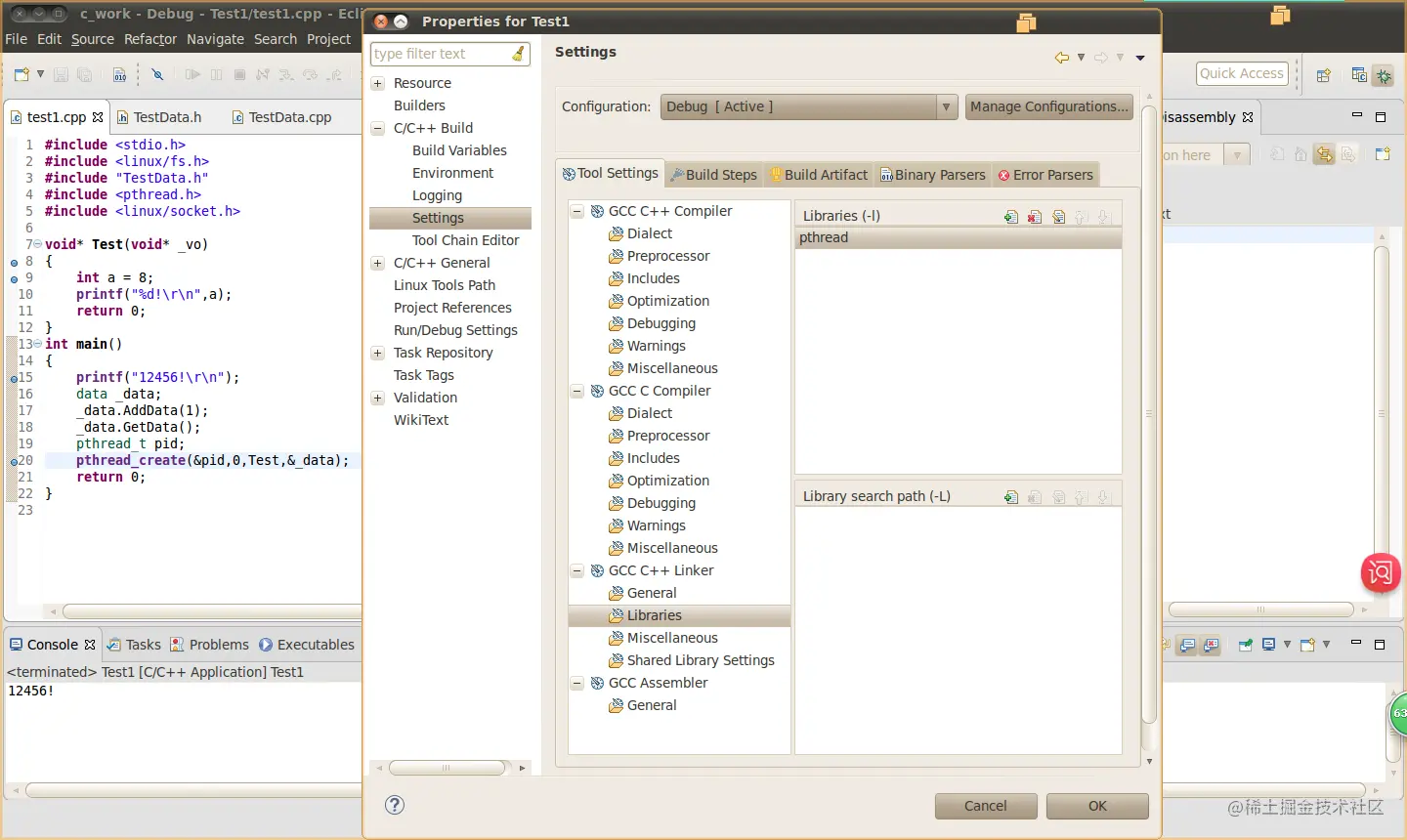Select the pthread library entry
The width and height of the screenshot is (1407, 840).
959,238
